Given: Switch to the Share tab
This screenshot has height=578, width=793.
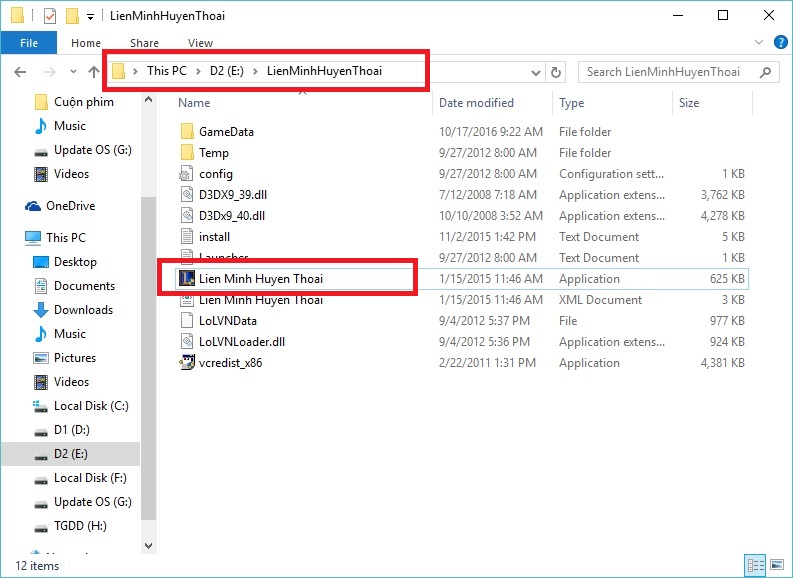Looking at the screenshot, I should point(144,43).
